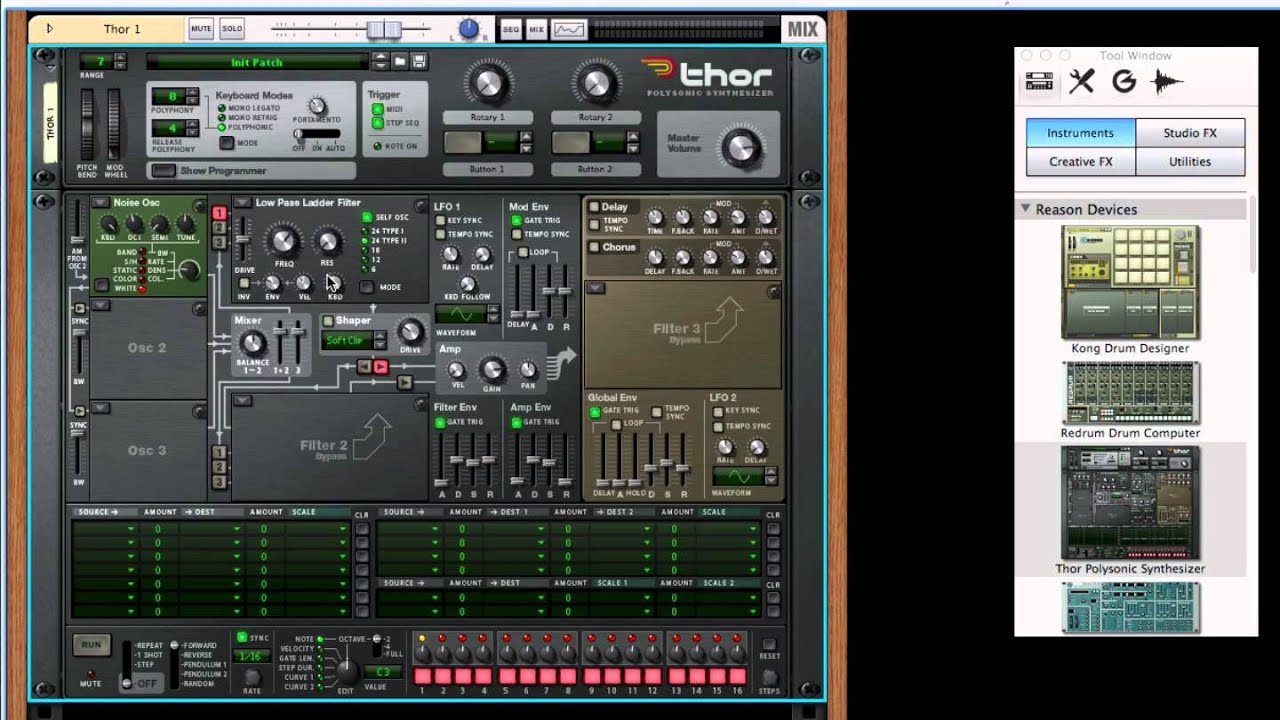Viewport: 1280px width, 720px height.
Task: Open the Osc 3 slot selector arrow
Action: coord(100,407)
